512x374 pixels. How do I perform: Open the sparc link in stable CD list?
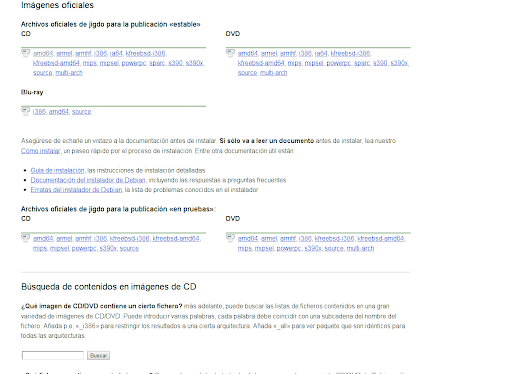157,63
